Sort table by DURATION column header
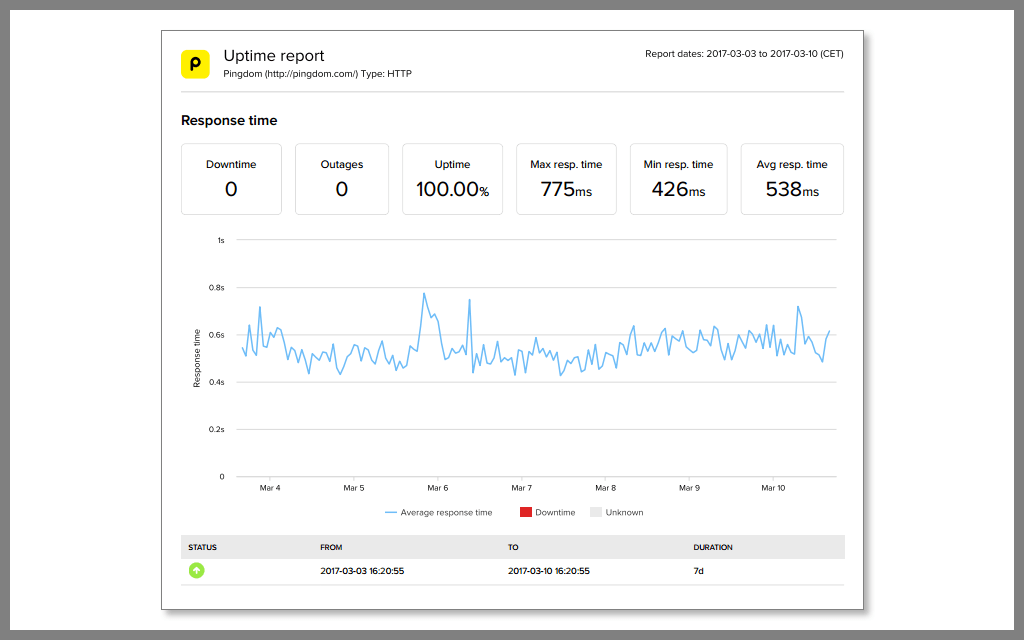 point(713,547)
